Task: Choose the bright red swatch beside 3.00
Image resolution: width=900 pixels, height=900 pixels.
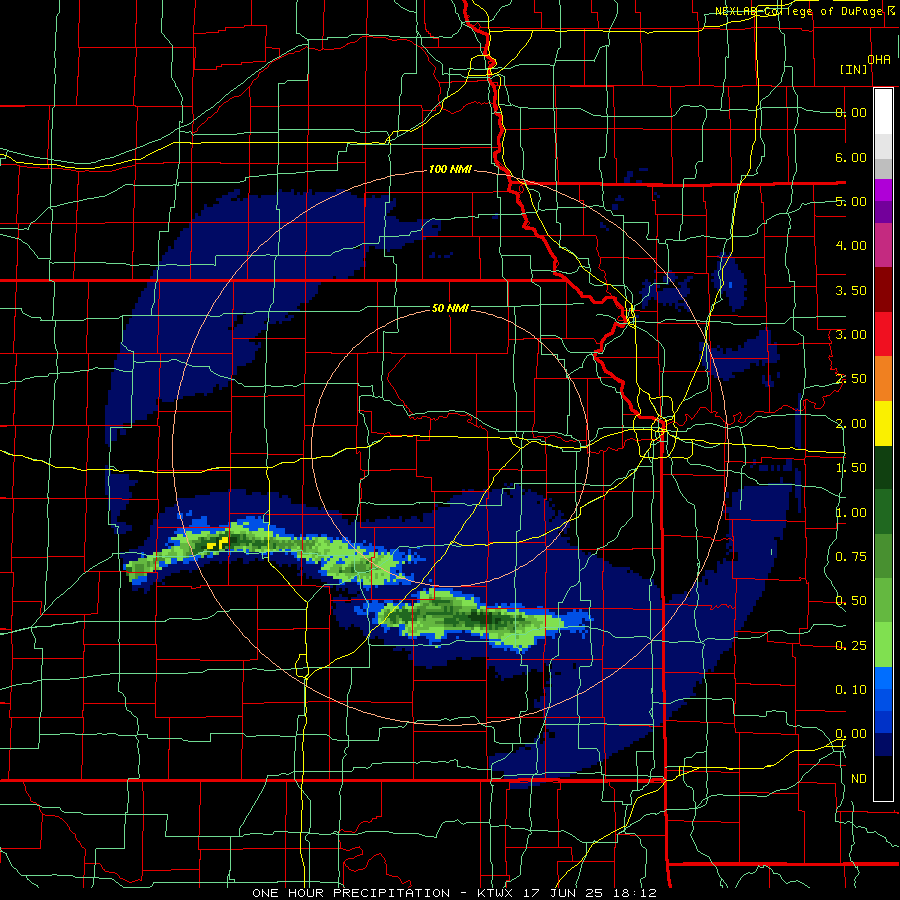Action: click(883, 334)
